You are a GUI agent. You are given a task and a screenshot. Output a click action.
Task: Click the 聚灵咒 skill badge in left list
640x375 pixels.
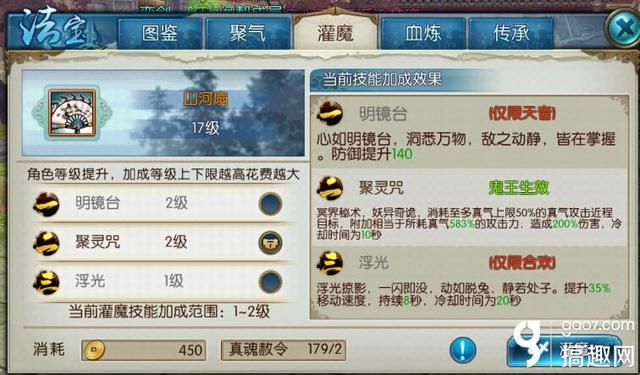[46, 243]
